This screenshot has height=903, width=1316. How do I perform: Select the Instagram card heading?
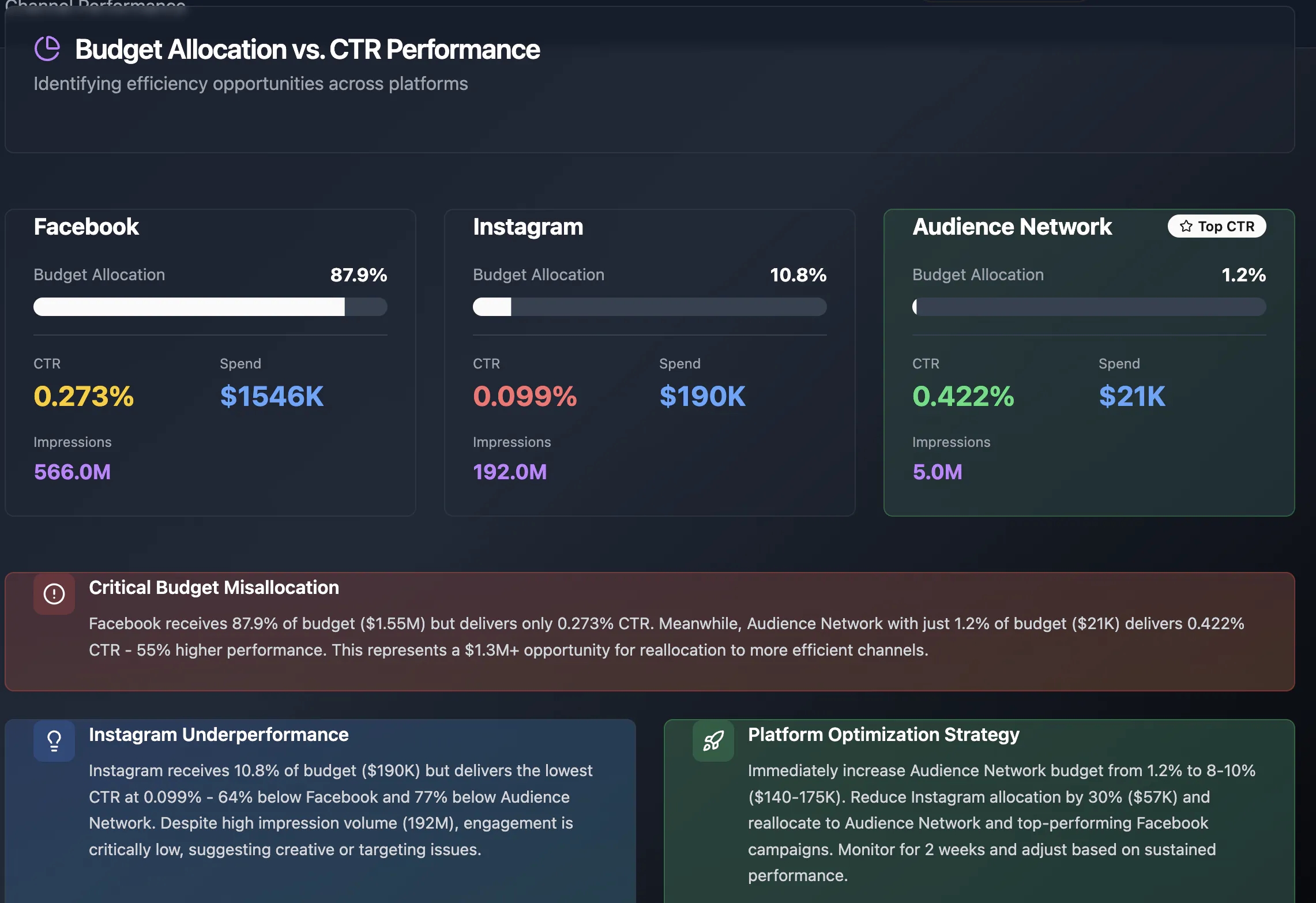click(x=528, y=227)
